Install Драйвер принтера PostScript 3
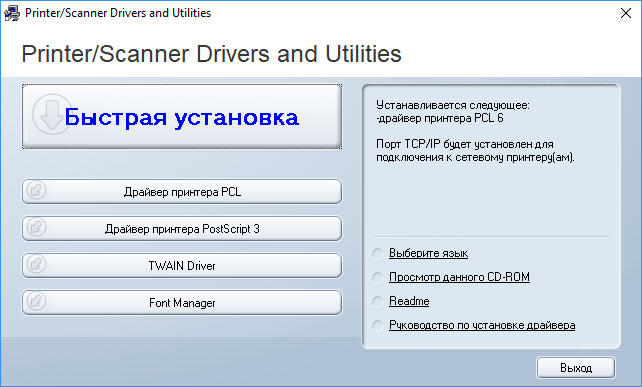 tap(182, 229)
